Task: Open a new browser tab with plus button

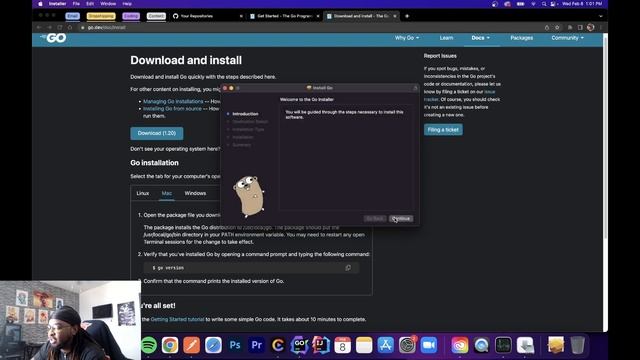Action: click(x=407, y=16)
